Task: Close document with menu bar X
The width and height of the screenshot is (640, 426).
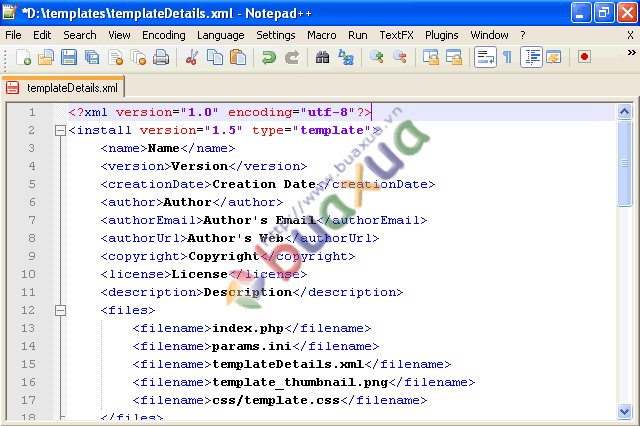Action: click(x=630, y=36)
